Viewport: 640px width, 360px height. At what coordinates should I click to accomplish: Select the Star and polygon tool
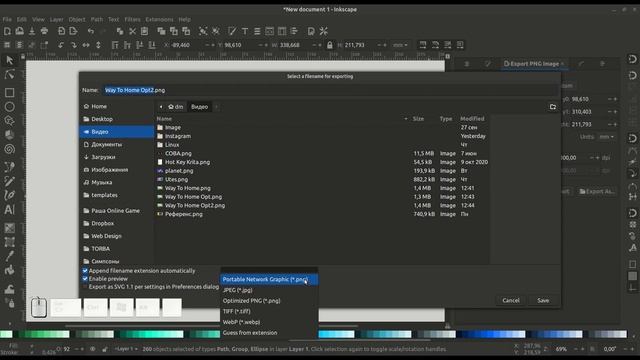tap(9, 121)
